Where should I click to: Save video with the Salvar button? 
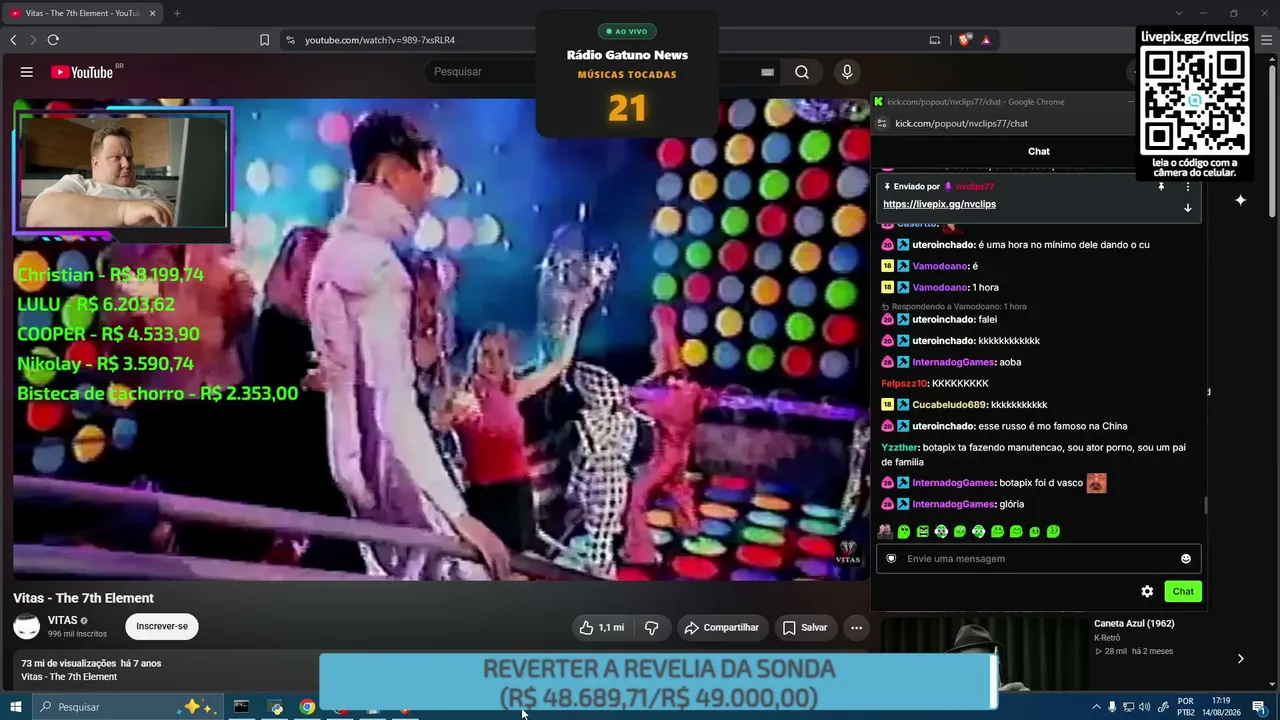tap(805, 628)
